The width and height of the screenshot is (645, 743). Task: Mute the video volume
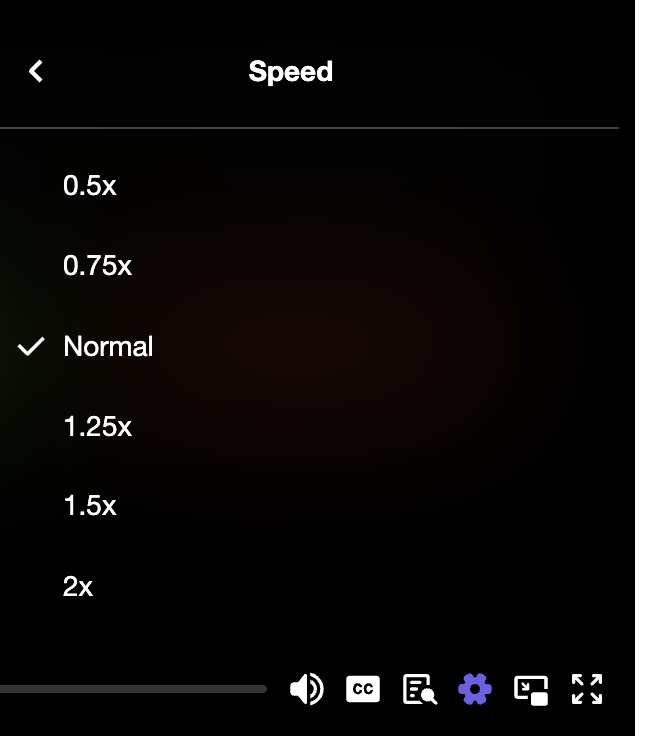(x=306, y=689)
